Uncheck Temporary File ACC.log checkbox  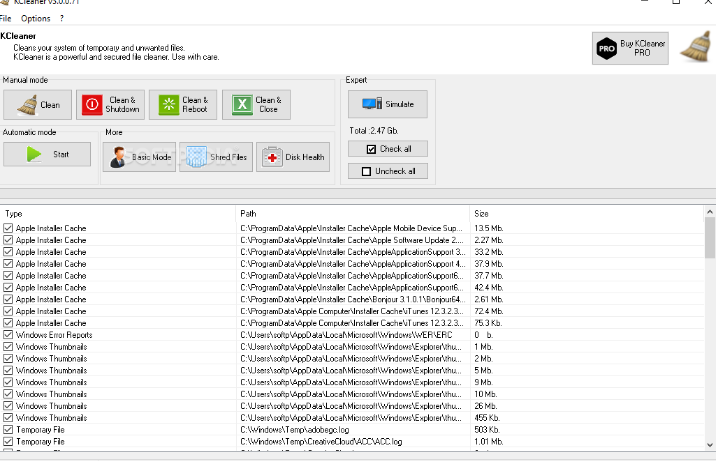tap(8, 441)
